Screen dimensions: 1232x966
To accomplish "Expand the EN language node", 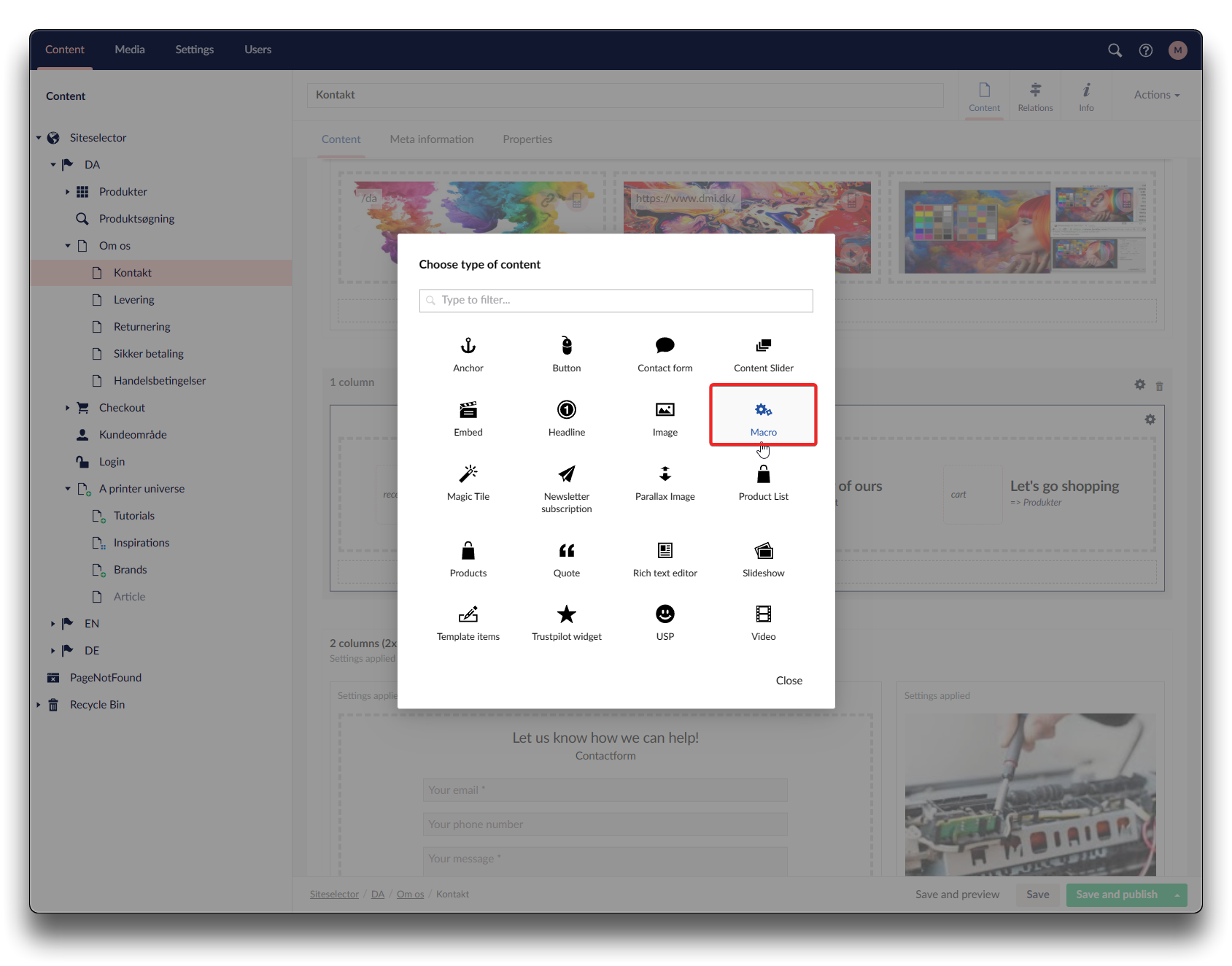I will [x=53, y=624].
